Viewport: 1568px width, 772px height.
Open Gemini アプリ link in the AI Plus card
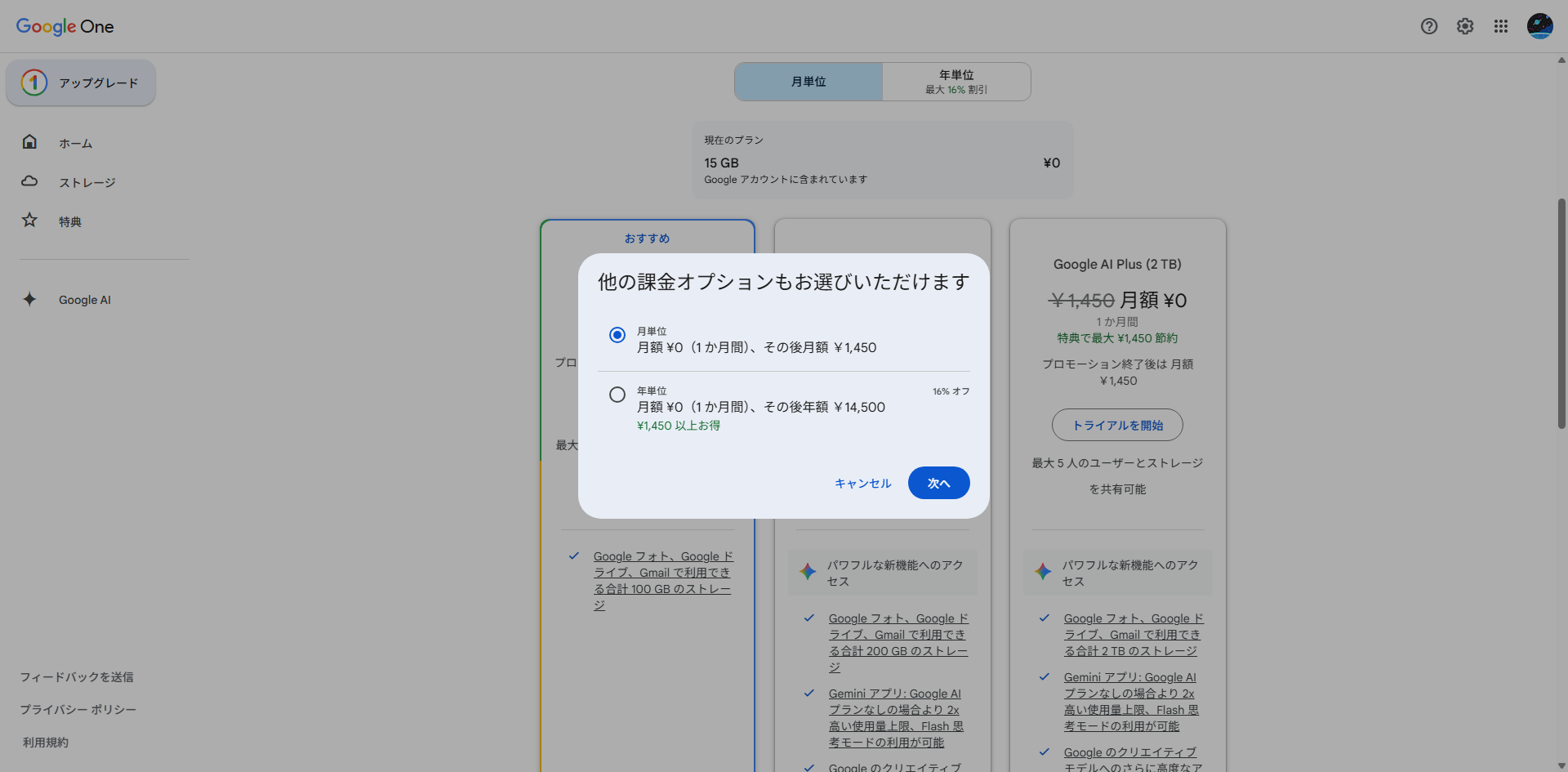click(x=1131, y=702)
